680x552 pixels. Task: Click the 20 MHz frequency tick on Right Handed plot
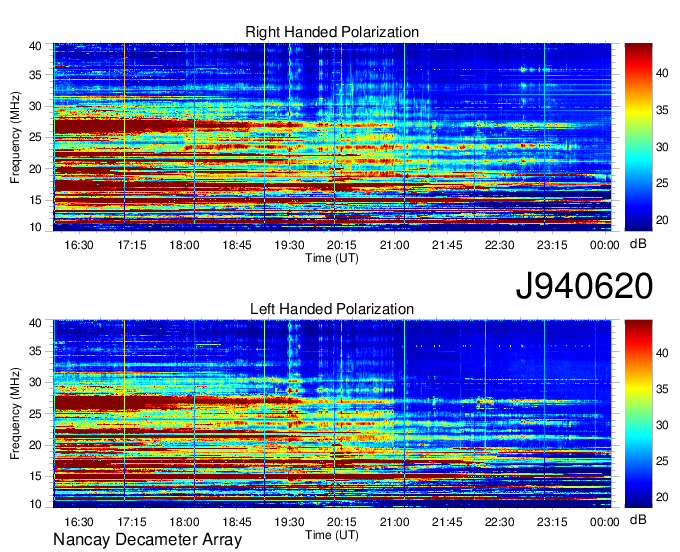35,169
